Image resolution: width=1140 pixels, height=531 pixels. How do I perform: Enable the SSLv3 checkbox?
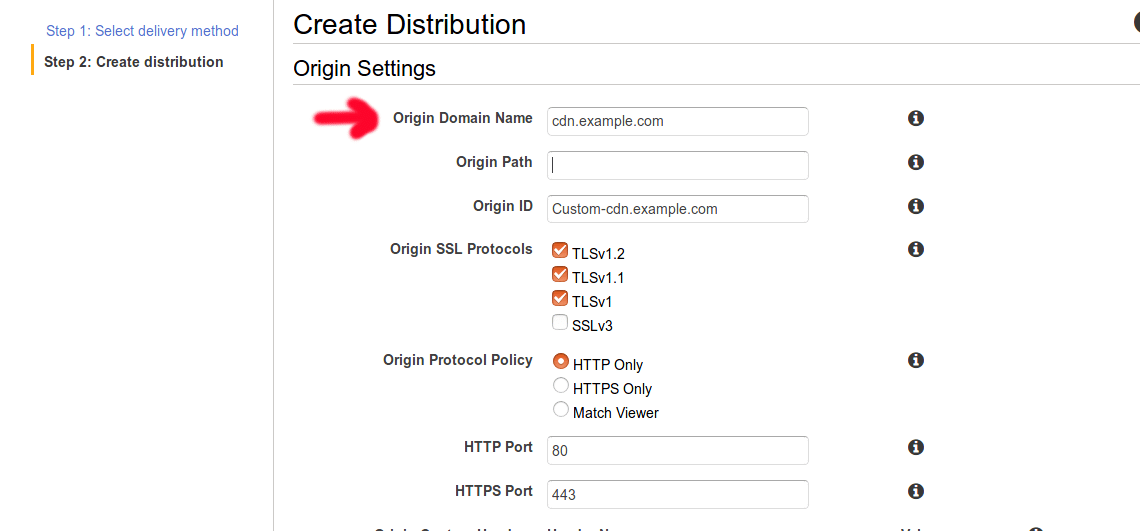tap(560, 323)
